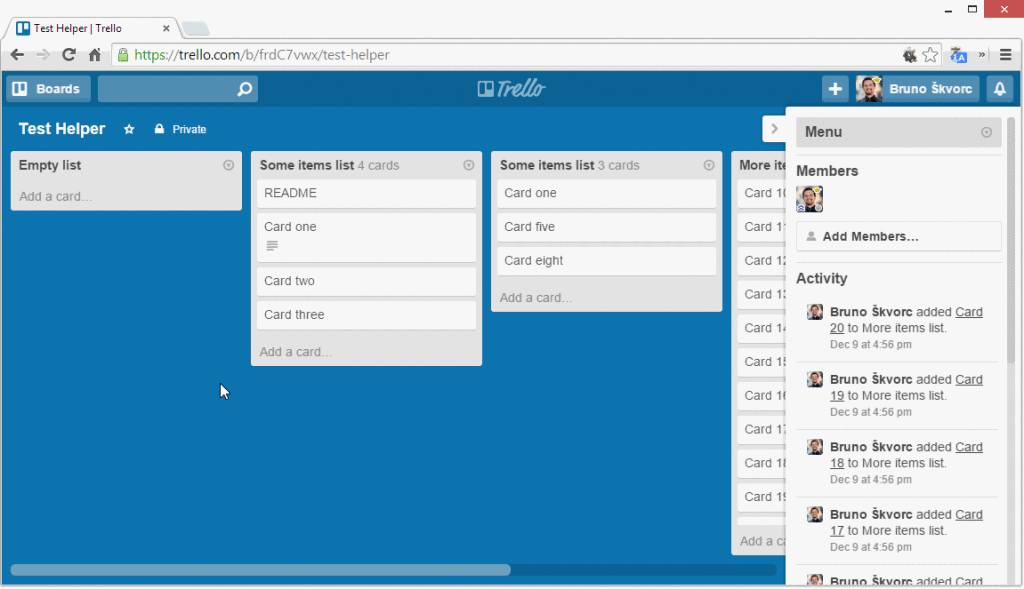
Task: Open the options menu for Some items list
Action: click(x=469, y=165)
